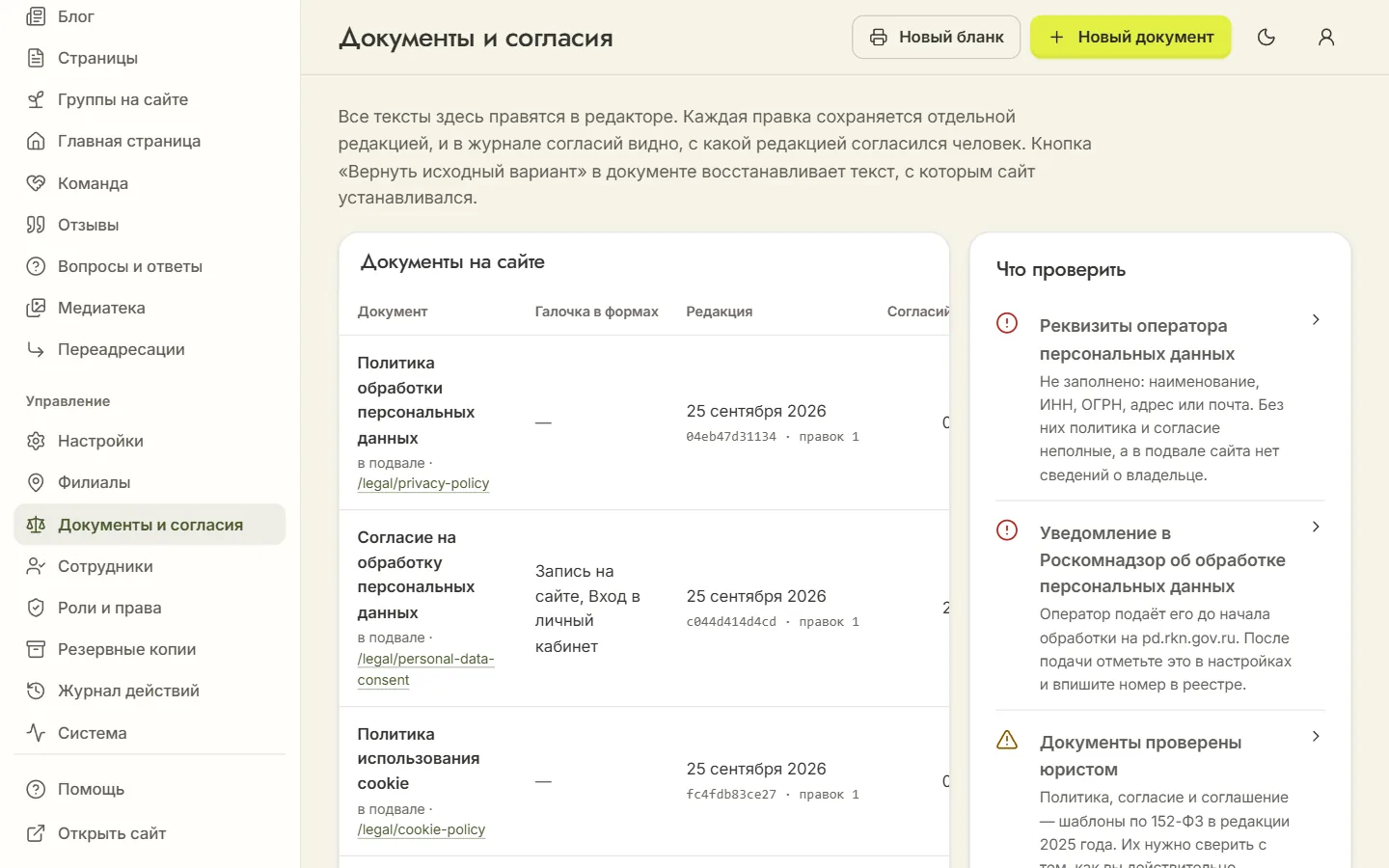This screenshot has height=868, width=1389.
Task: Click the Команда heart-handshake icon
Action: (36, 183)
